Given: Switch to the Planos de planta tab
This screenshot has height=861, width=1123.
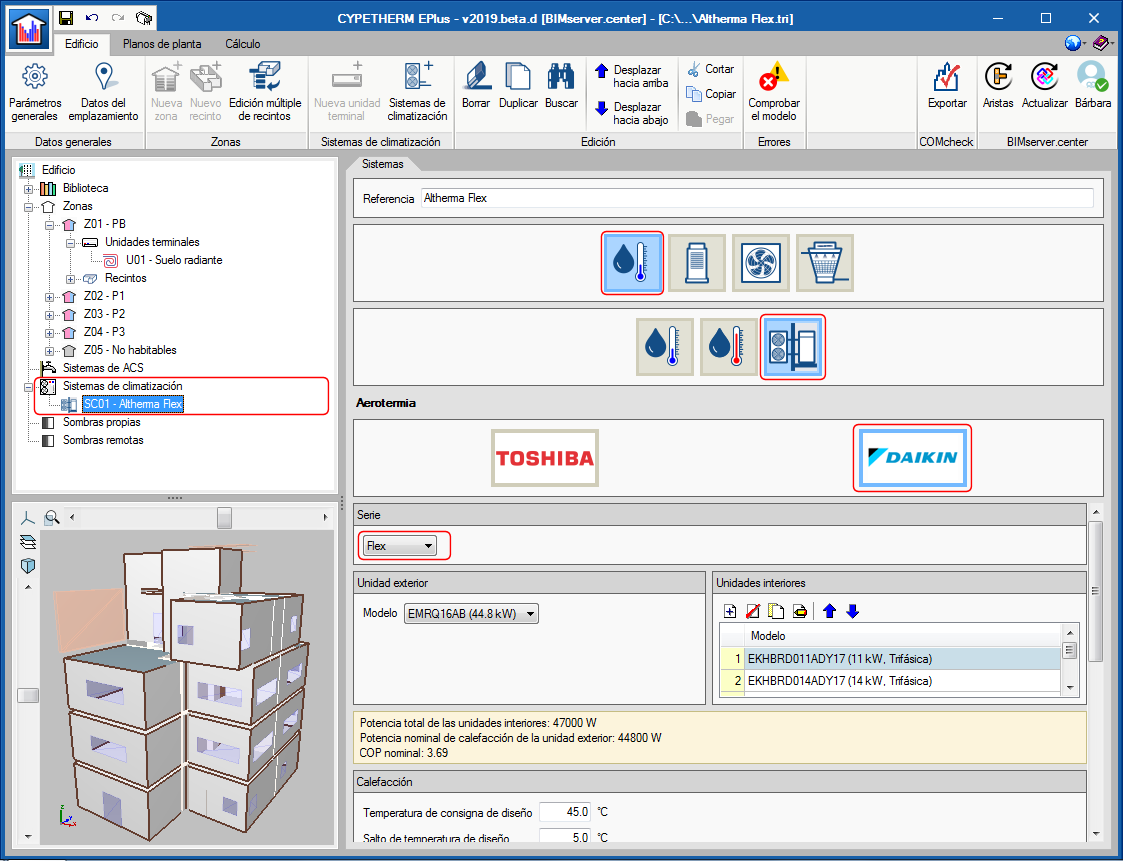Looking at the screenshot, I should (x=162, y=44).
